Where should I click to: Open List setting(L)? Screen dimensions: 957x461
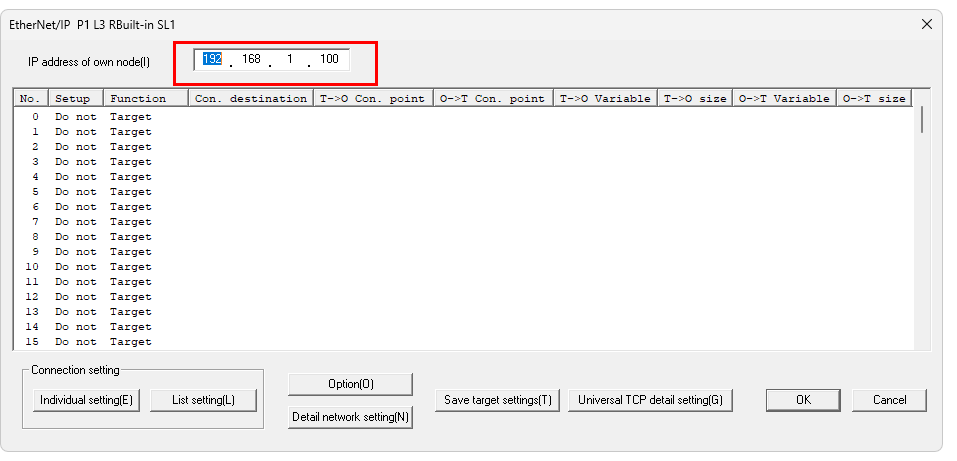203,400
